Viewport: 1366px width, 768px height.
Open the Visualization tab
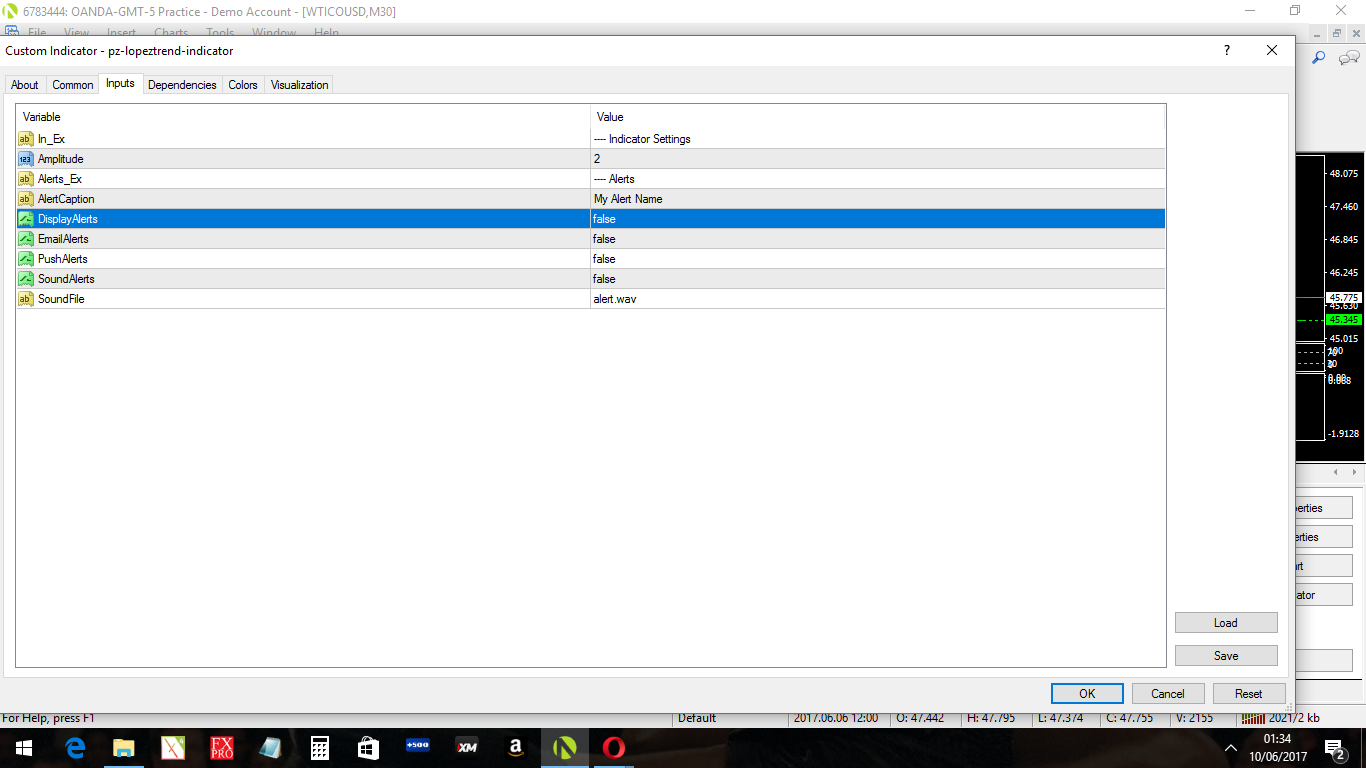pos(299,85)
